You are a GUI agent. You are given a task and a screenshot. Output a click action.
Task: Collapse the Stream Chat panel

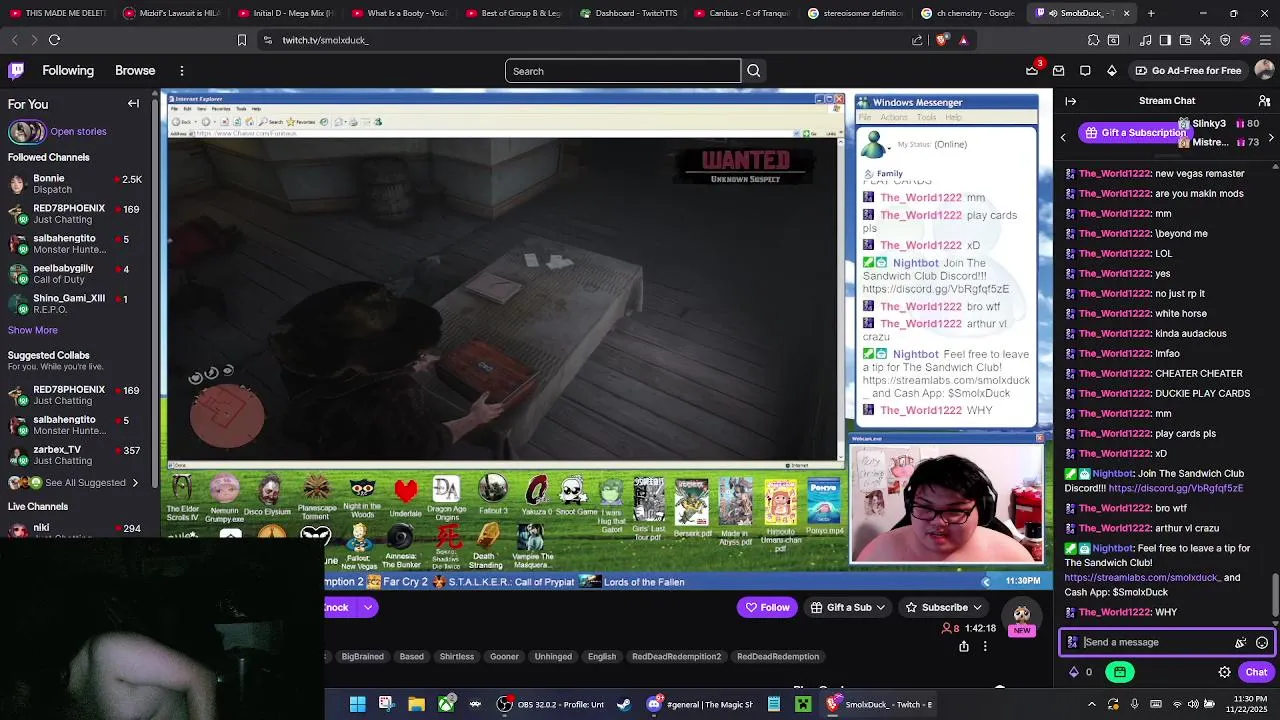[x=1070, y=101]
